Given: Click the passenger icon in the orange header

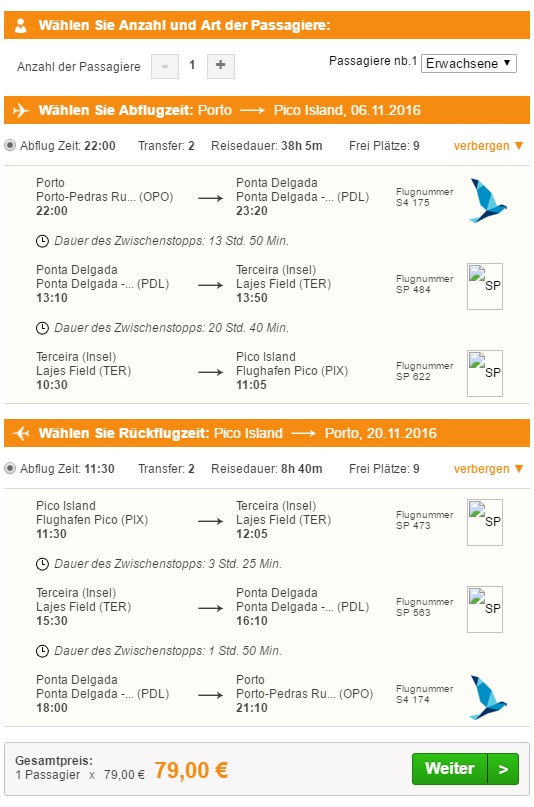Looking at the screenshot, I should pos(21,25).
